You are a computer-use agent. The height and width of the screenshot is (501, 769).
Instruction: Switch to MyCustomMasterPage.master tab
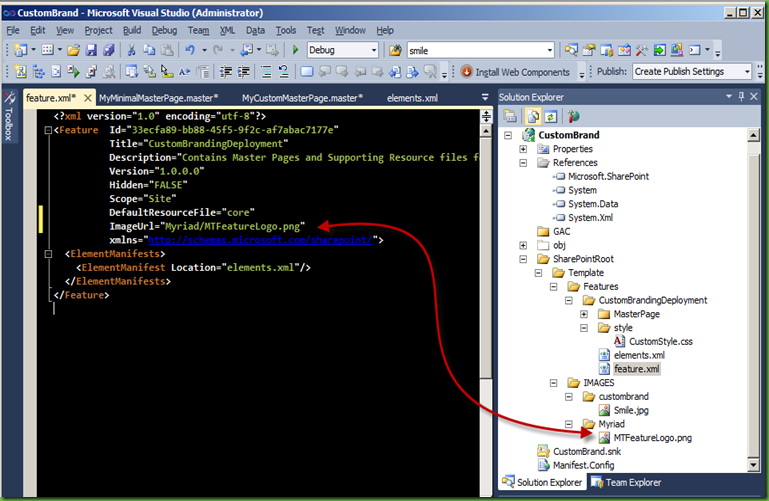302,98
